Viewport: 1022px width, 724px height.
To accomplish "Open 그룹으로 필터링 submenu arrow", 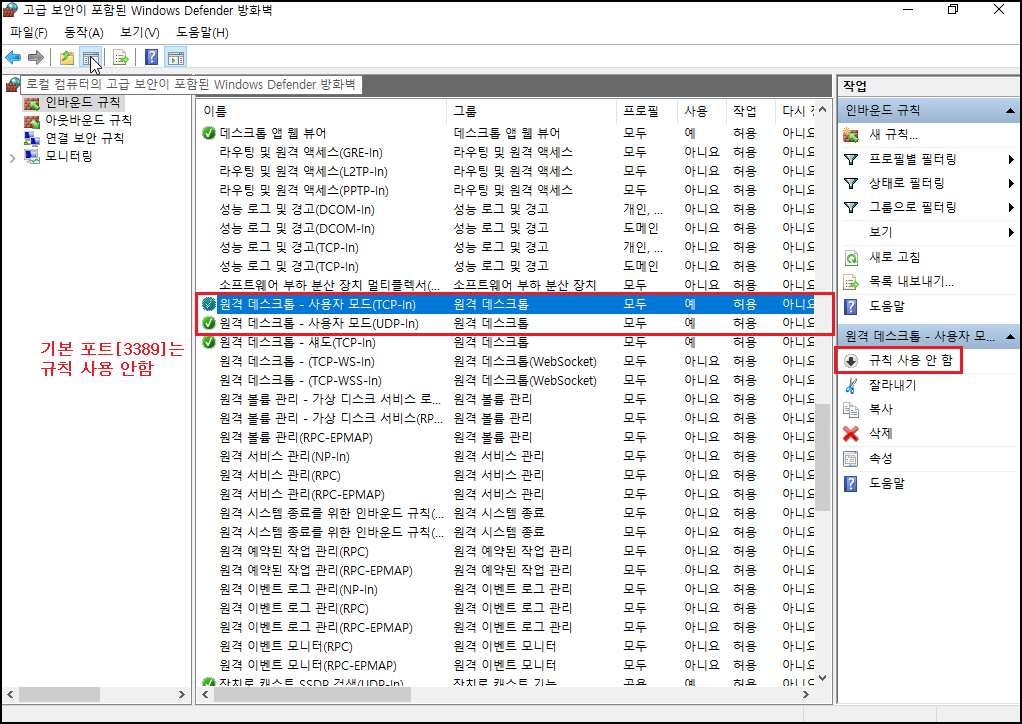I will point(1010,208).
